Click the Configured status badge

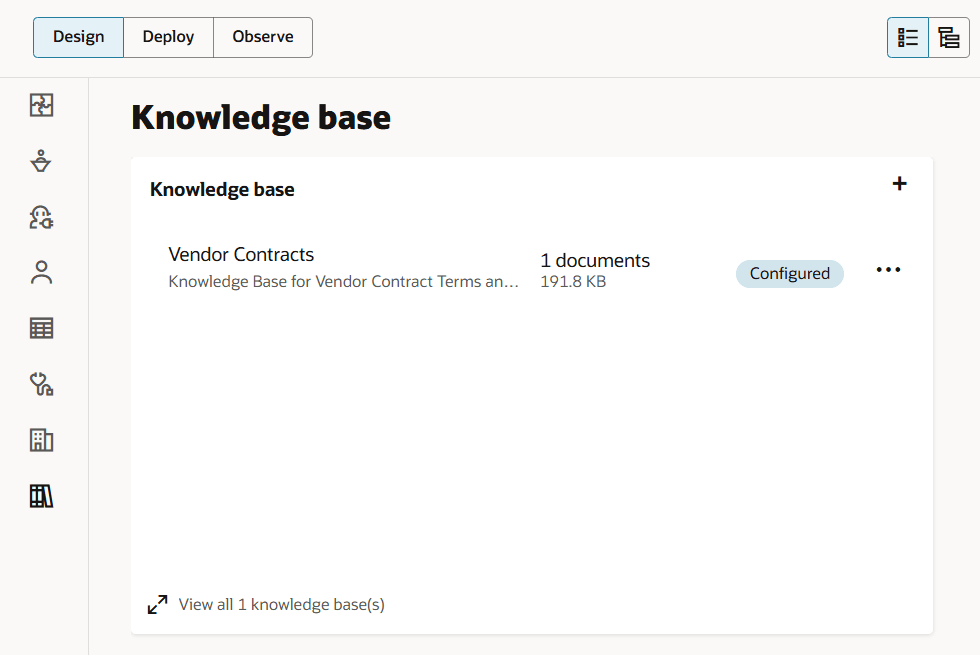tap(789, 274)
